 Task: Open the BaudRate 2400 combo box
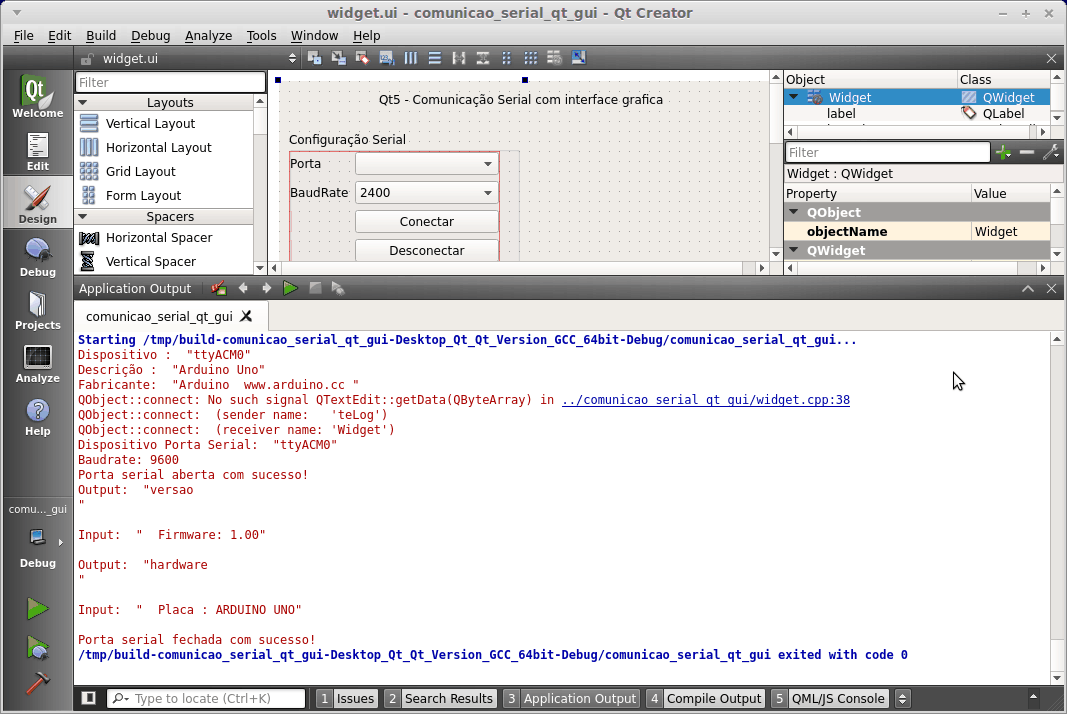click(427, 193)
